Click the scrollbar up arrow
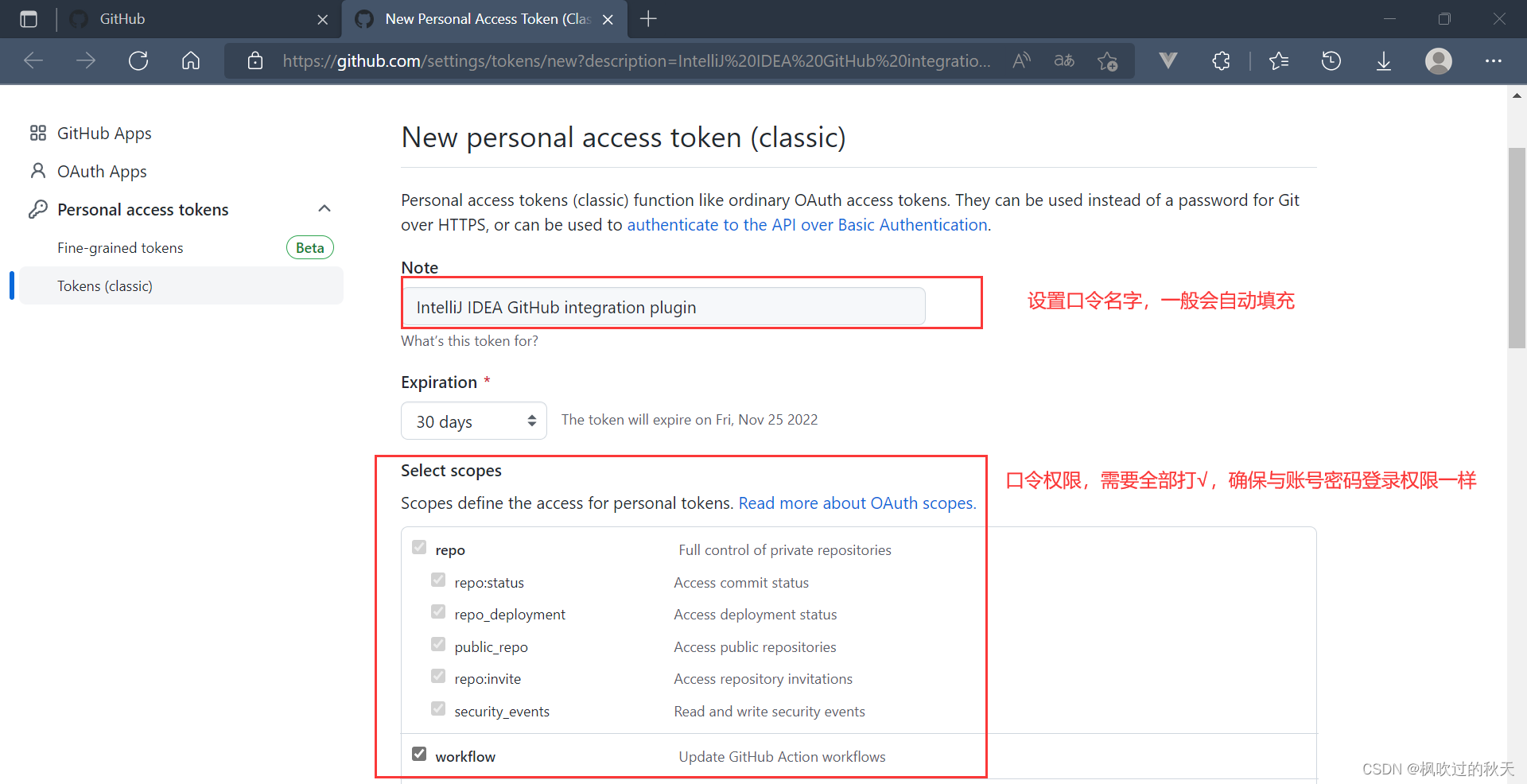 pos(1517,95)
